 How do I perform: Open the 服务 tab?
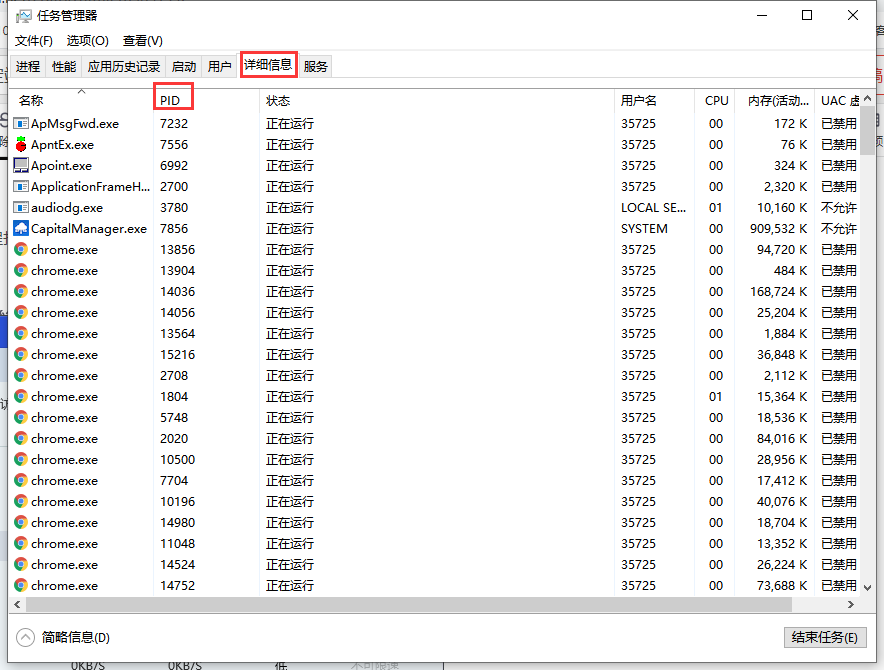pyautogui.click(x=315, y=65)
